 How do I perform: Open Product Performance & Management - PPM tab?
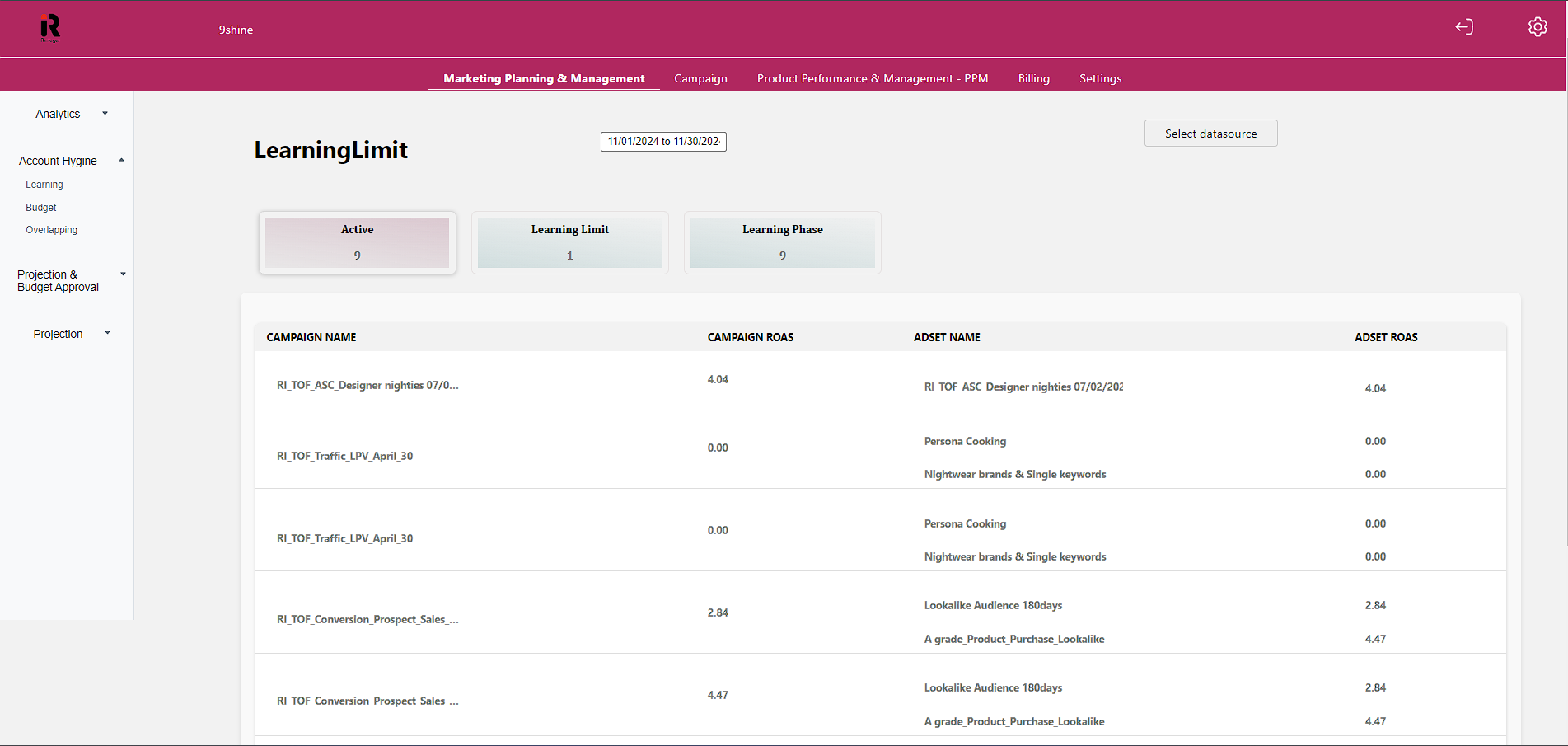(873, 78)
